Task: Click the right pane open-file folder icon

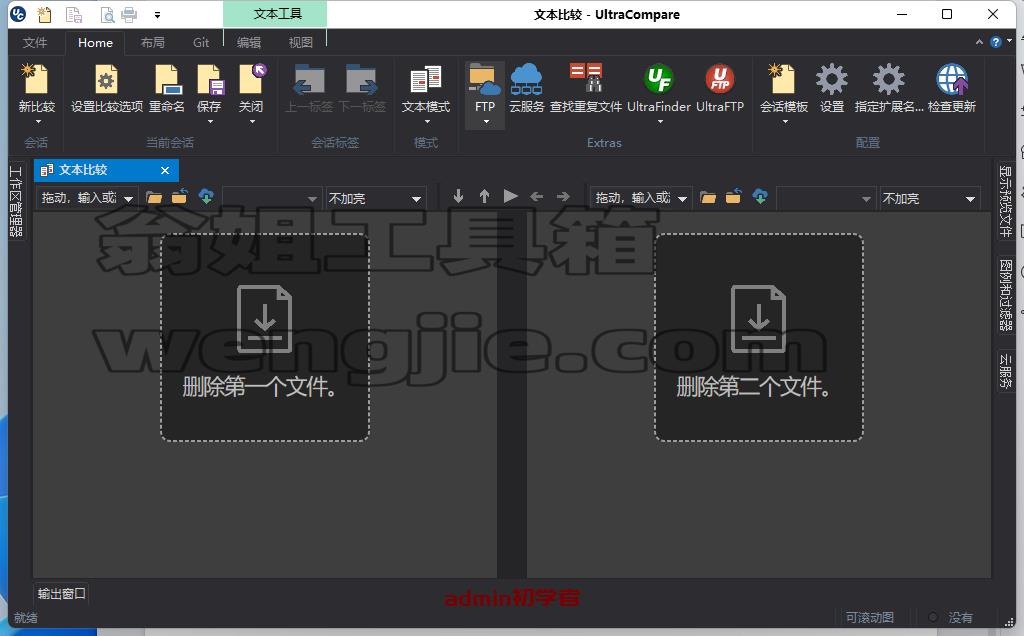Action: pos(708,197)
